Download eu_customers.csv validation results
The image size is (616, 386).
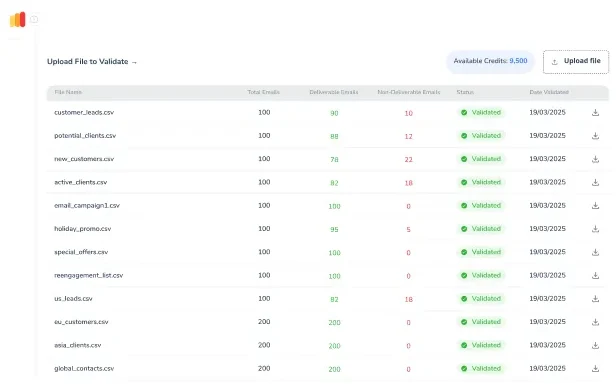click(x=595, y=322)
